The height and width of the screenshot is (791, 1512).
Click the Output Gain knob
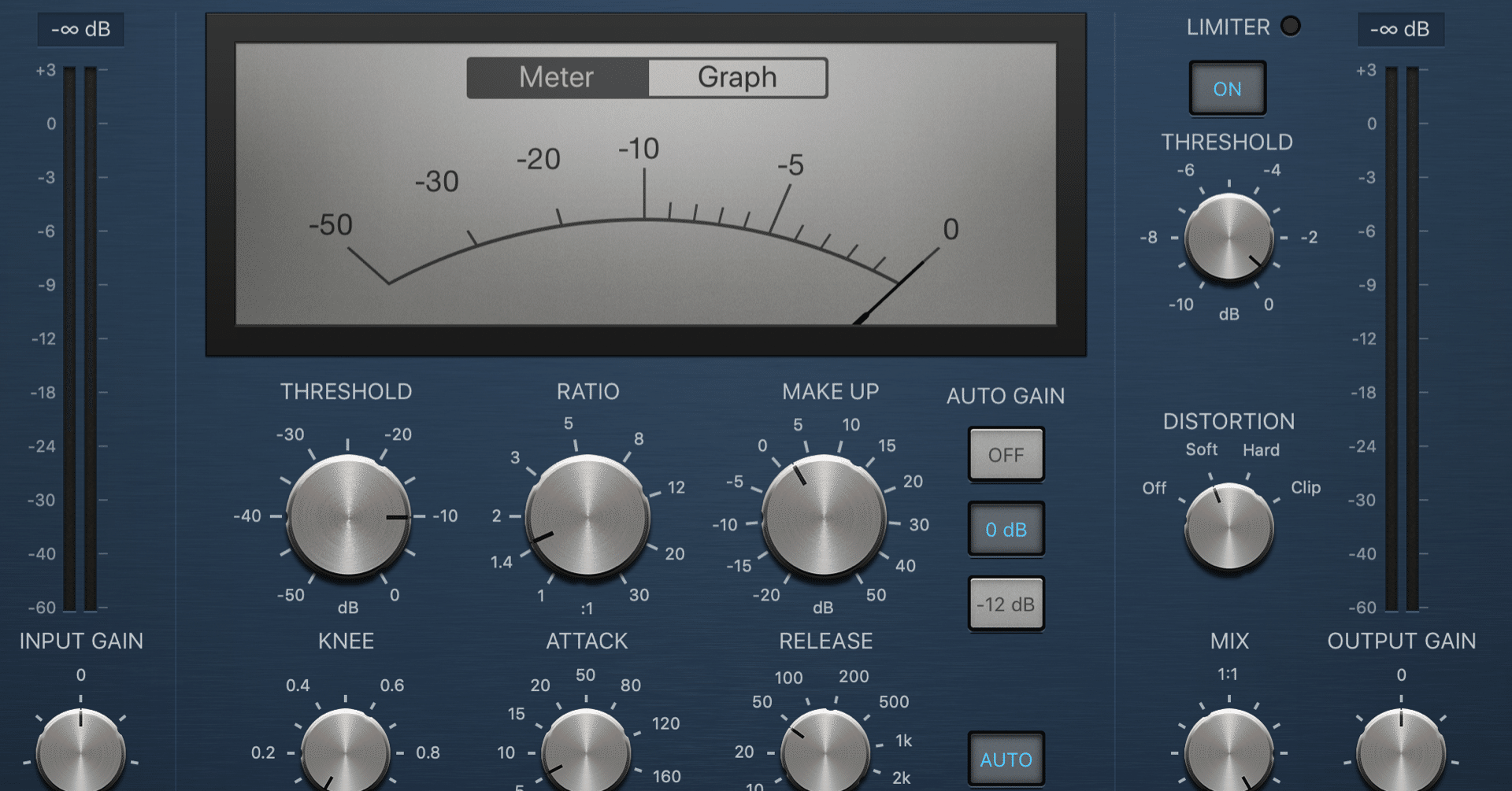click(1401, 752)
